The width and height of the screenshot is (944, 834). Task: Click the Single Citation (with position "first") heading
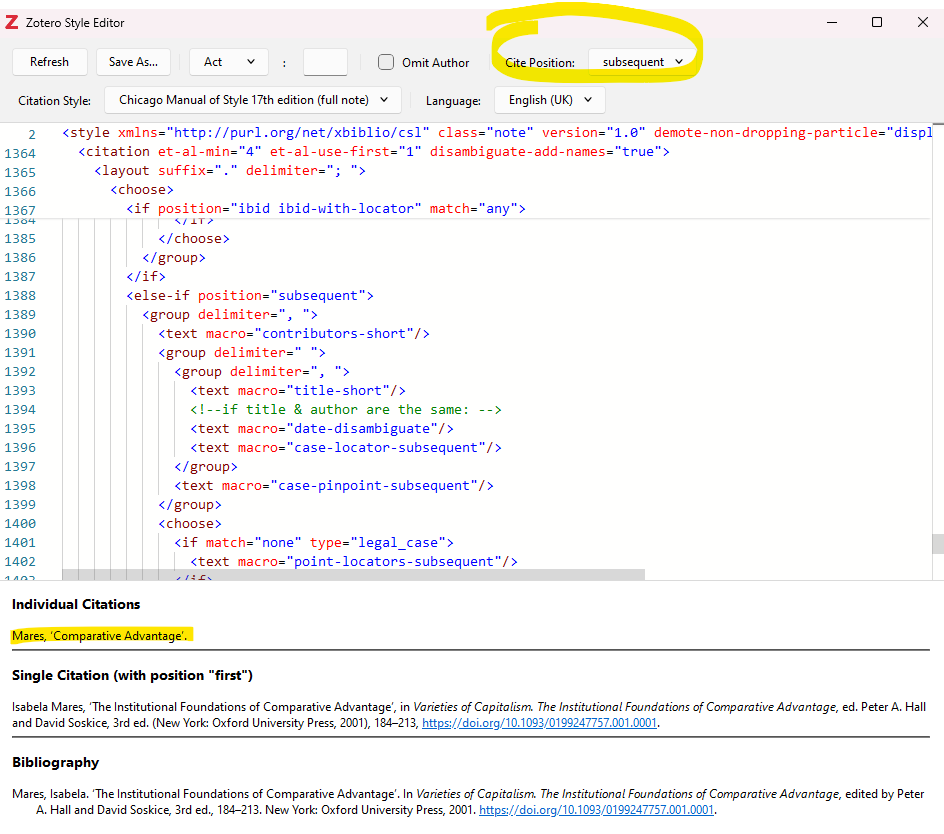132,676
